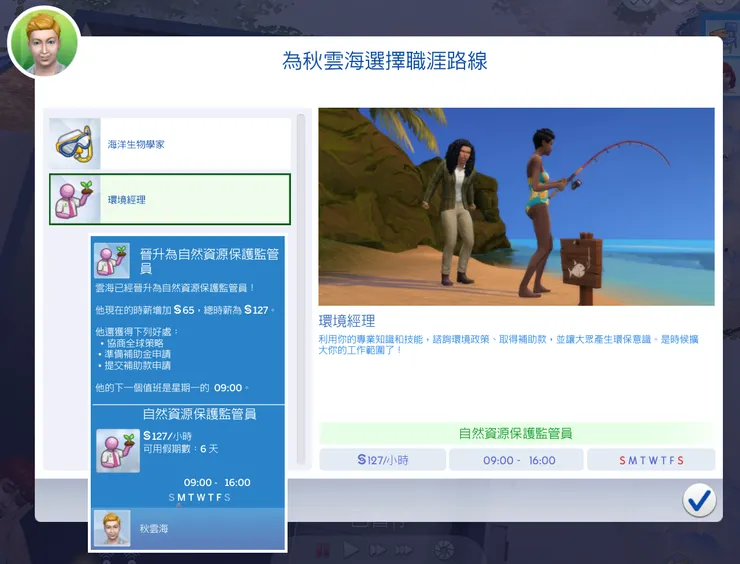This screenshot has height=564, width=740.
Task: Click the snorkel mask icon for 海洋生物學家
Action: (75, 143)
